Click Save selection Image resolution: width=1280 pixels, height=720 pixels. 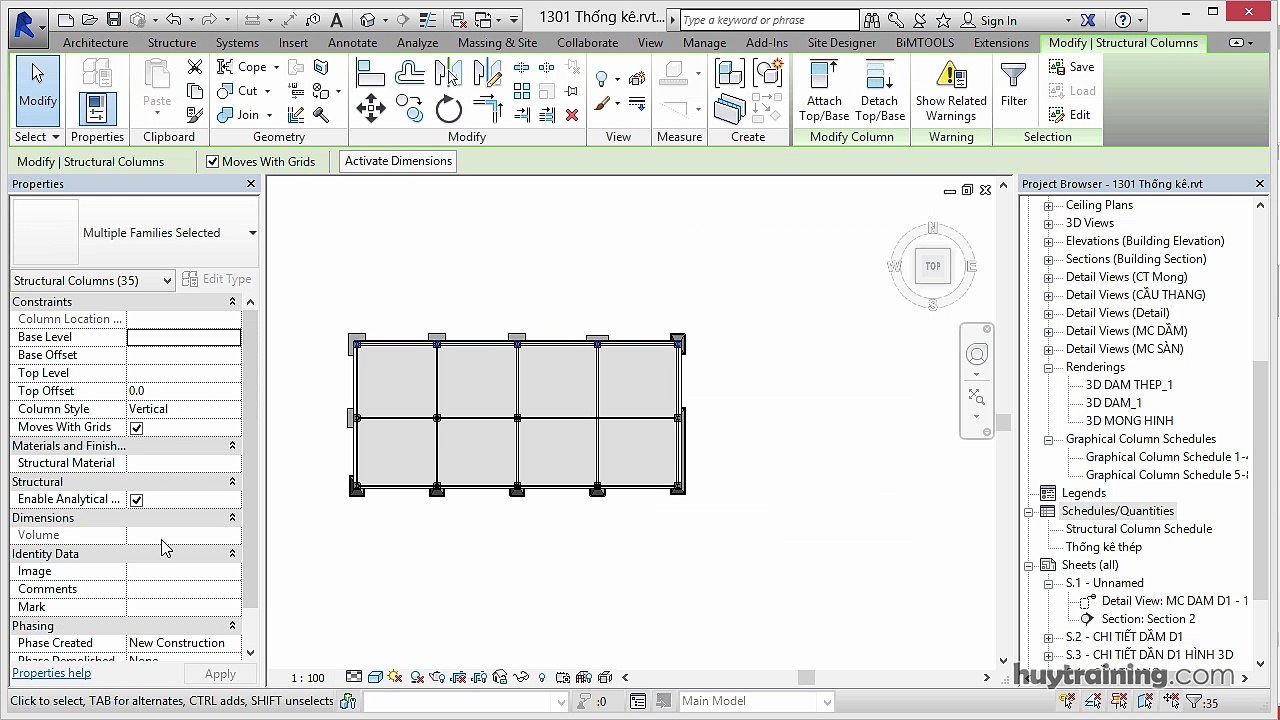click(x=1071, y=67)
